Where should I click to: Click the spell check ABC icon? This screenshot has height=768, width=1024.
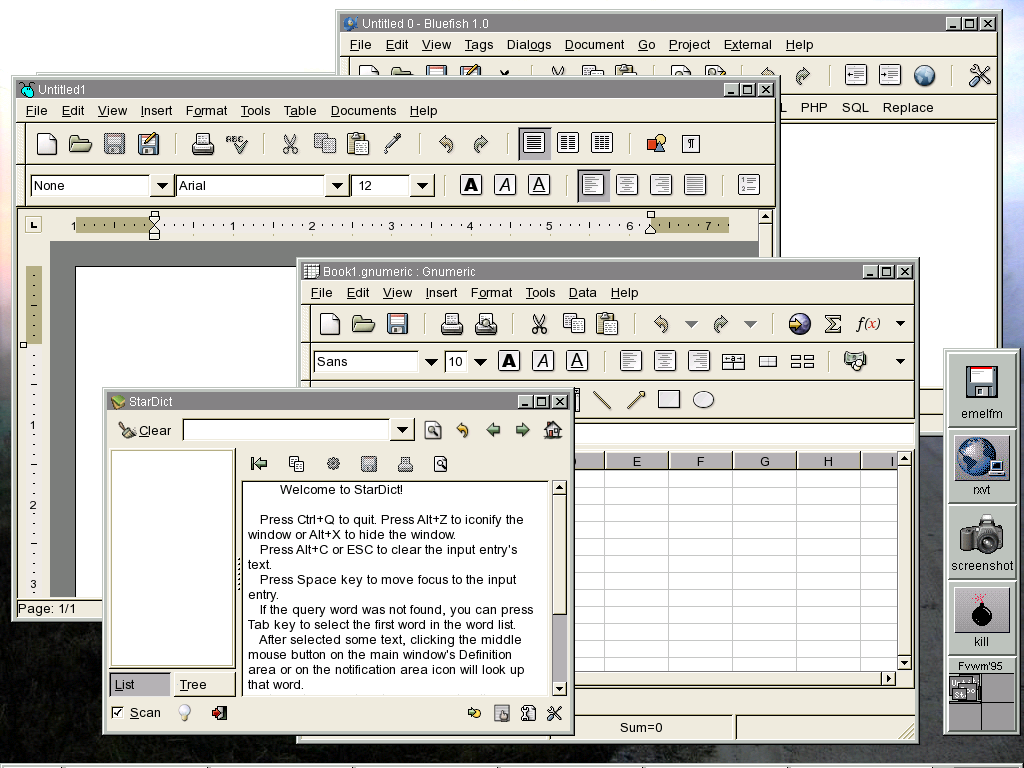click(x=236, y=144)
